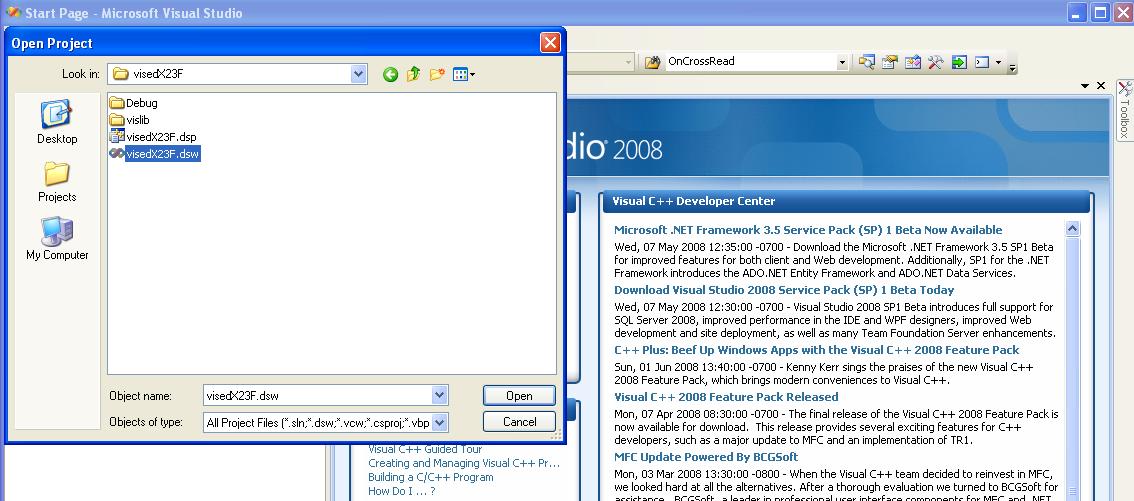Open the Start Page window position dropdown arrow
This screenshot has width=1134, height=501.
pos(1085,86)
